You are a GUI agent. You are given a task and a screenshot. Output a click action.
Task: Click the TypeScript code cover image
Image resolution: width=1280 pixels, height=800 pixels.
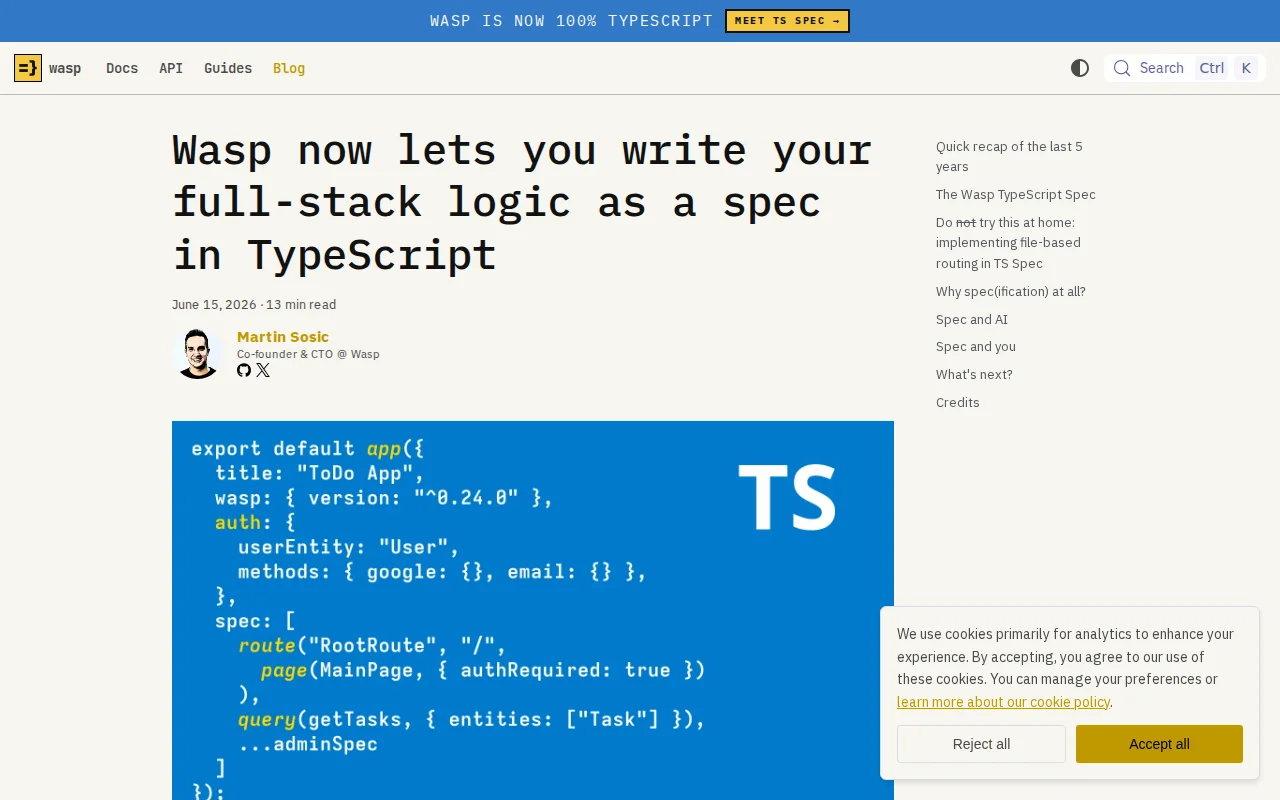pyautogui.click(x=533, y=610)
